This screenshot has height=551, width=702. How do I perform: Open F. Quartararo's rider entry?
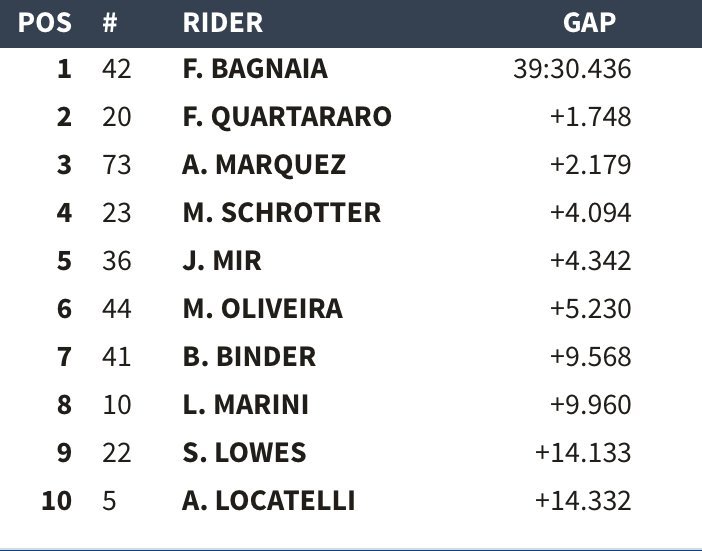click(287, 117)
